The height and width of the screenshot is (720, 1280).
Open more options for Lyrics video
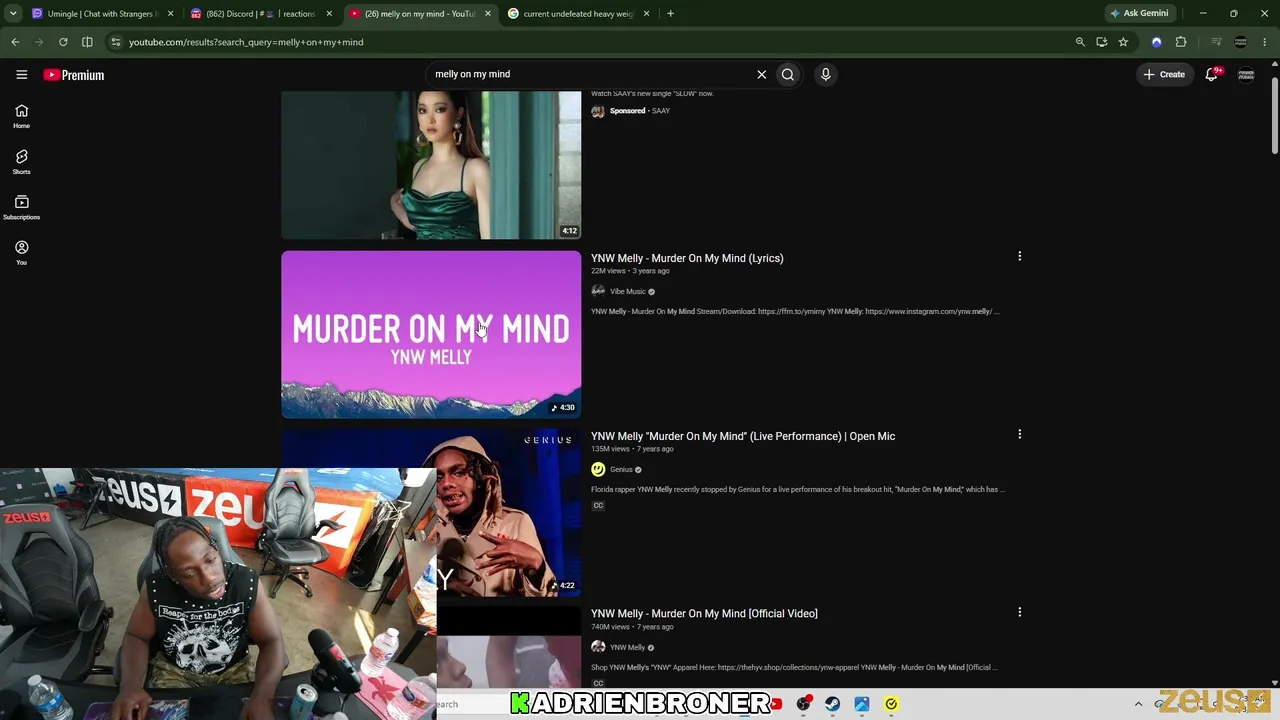pos(1019,257)
